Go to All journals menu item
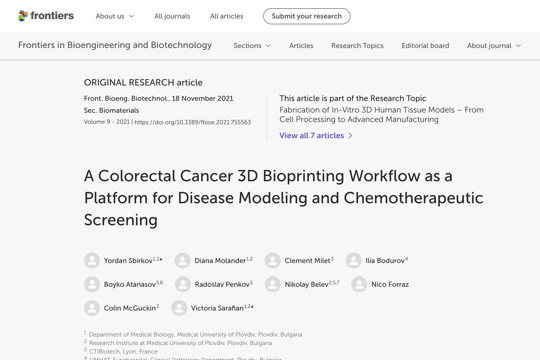The height and width of the screenshot is (360, 540). pos(172,16)
